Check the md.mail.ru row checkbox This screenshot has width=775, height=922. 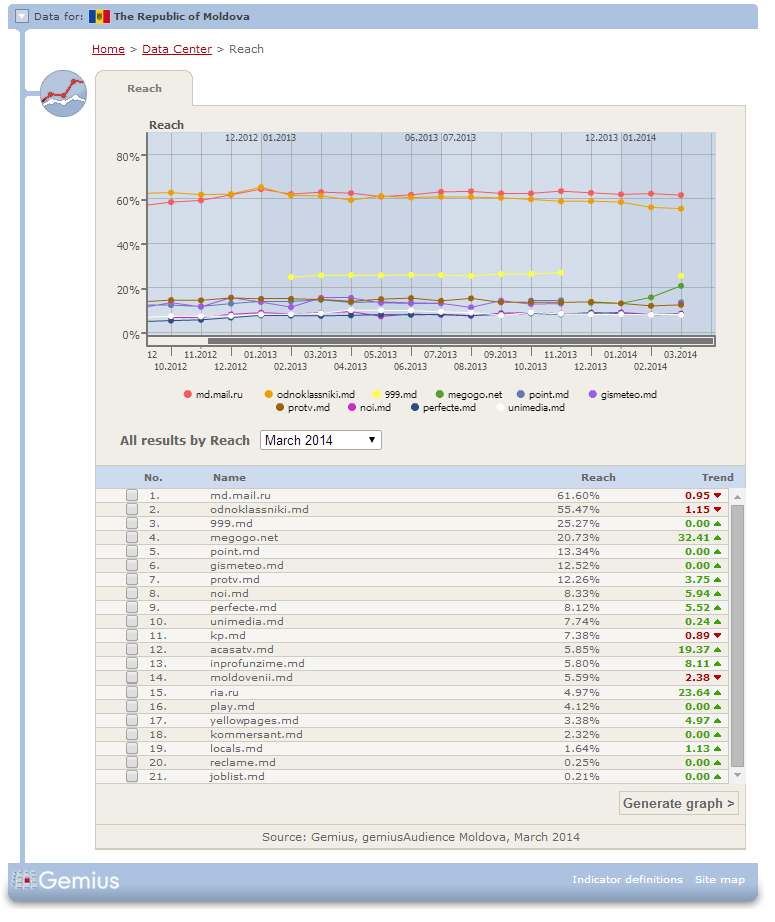pos(132,496)
